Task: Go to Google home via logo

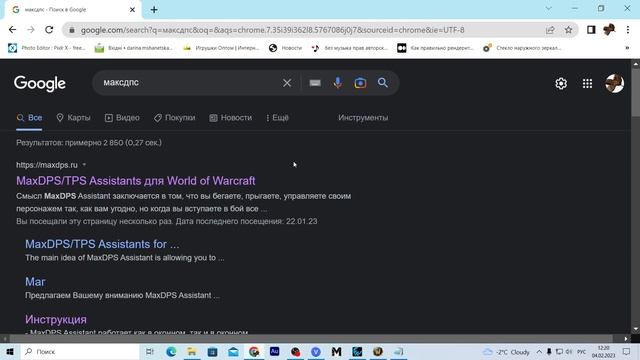Action: 40,84
